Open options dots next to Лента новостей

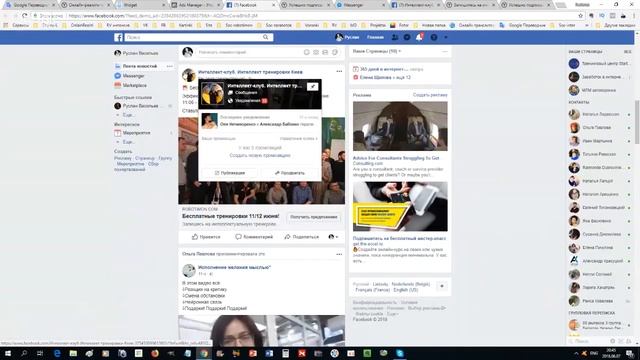tap(170, 66)
